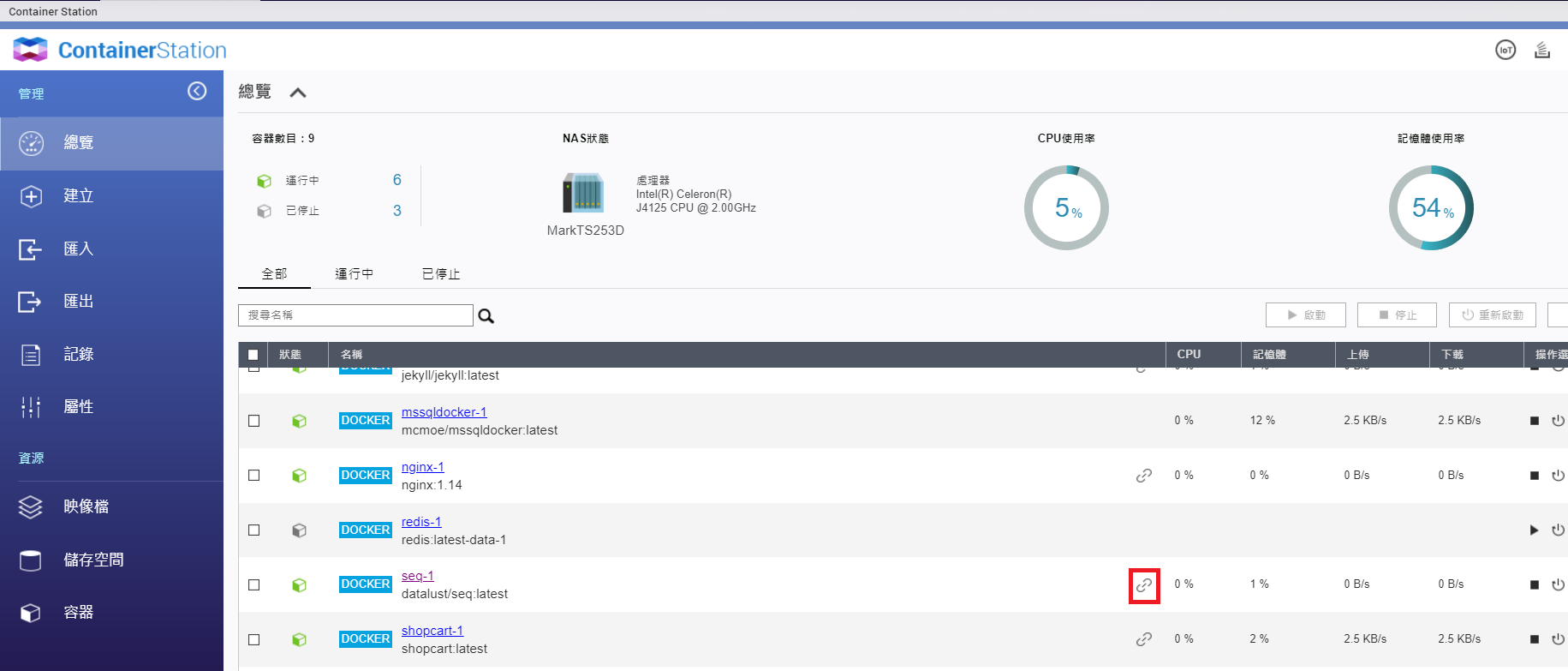Collapse the 總覽 overview section chevron
The height and width of the screenshot is (671, 1568).
[298, 93]
